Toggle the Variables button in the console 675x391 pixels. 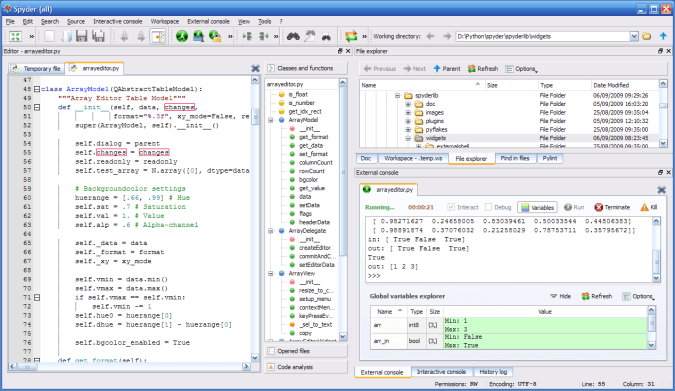pos(537,207)
